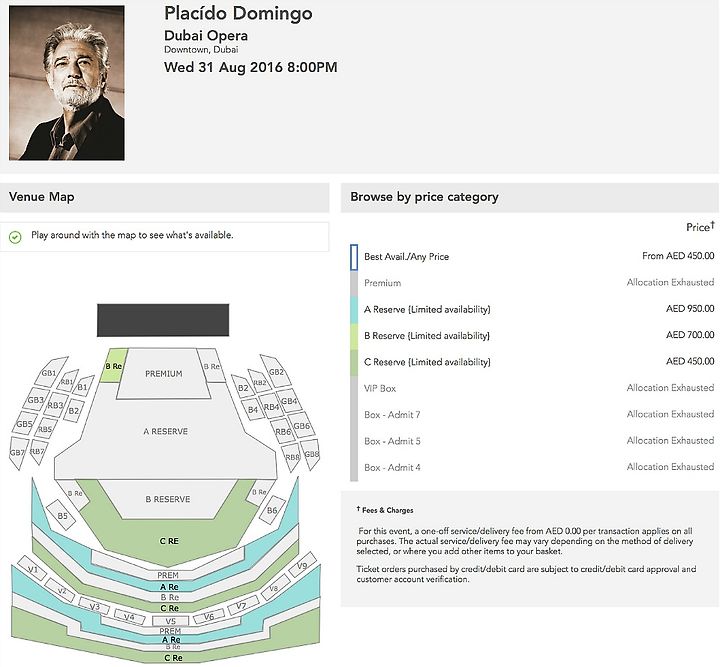Select box V1 on the lower left

coord(33,569)
